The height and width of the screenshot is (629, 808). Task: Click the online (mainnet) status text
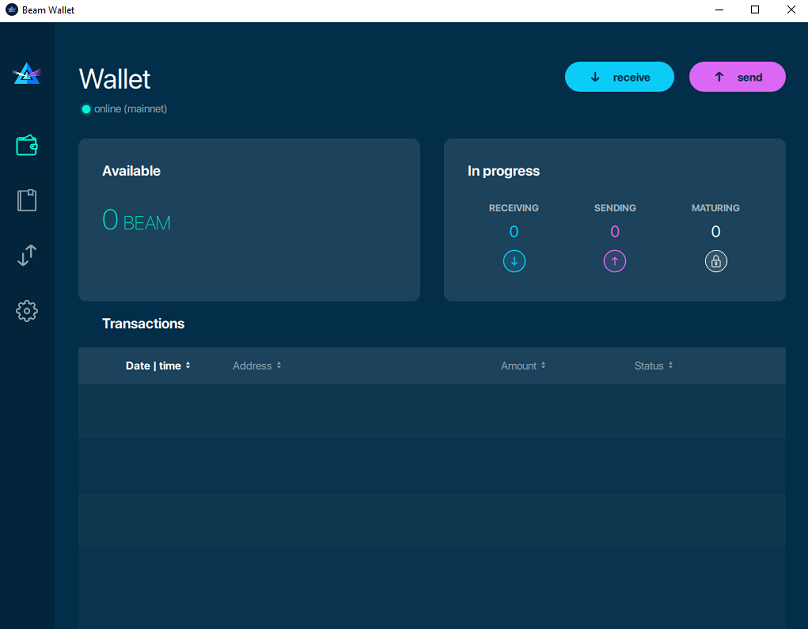pyautogui.click(x=130, y=109)
